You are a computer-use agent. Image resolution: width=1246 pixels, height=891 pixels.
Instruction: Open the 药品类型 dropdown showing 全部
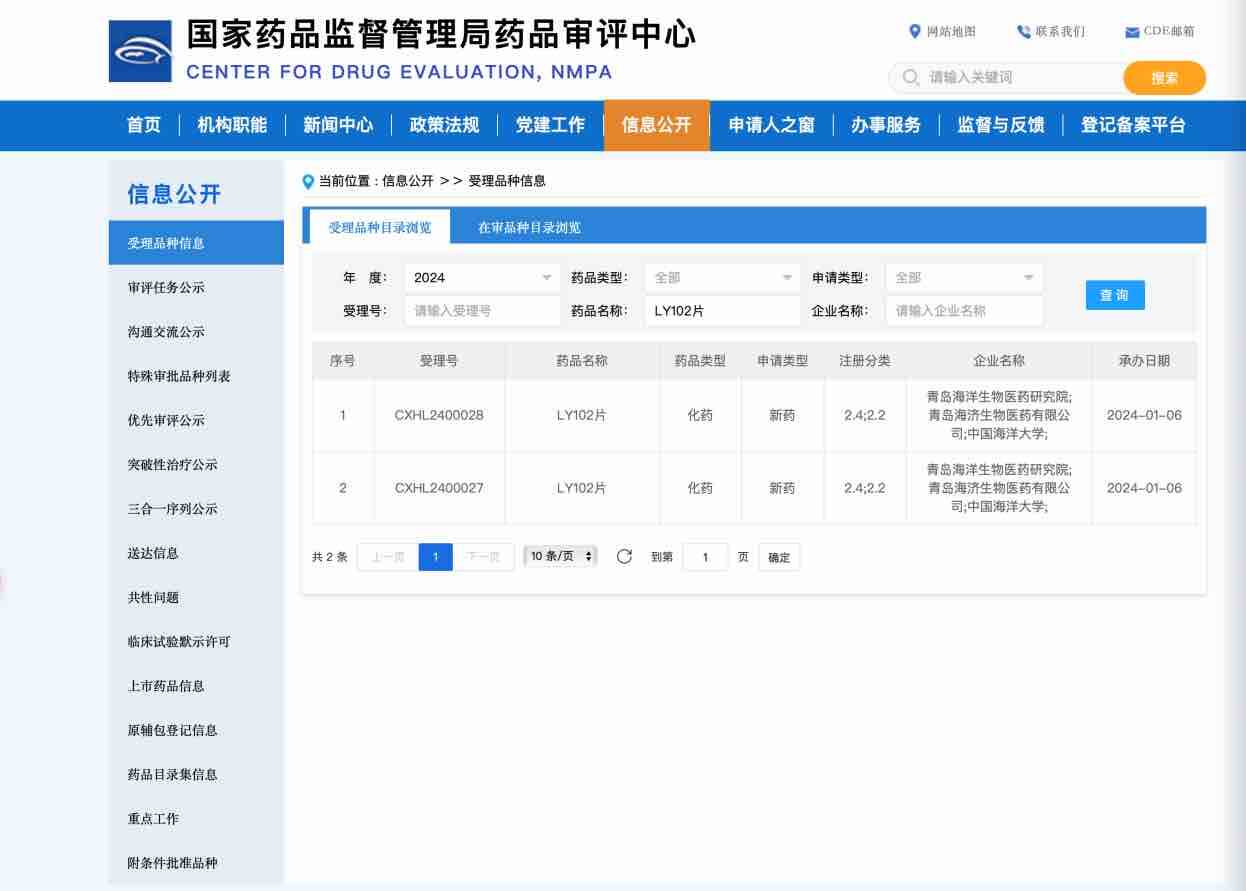pos(722,277)
